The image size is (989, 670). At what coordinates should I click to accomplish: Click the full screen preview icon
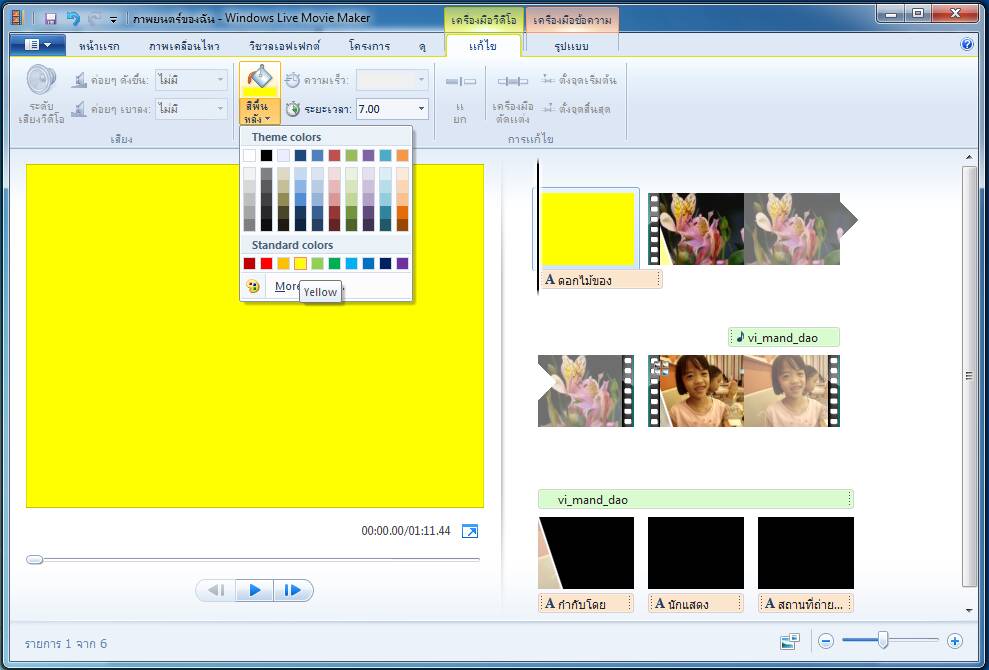tap(470, 531)
